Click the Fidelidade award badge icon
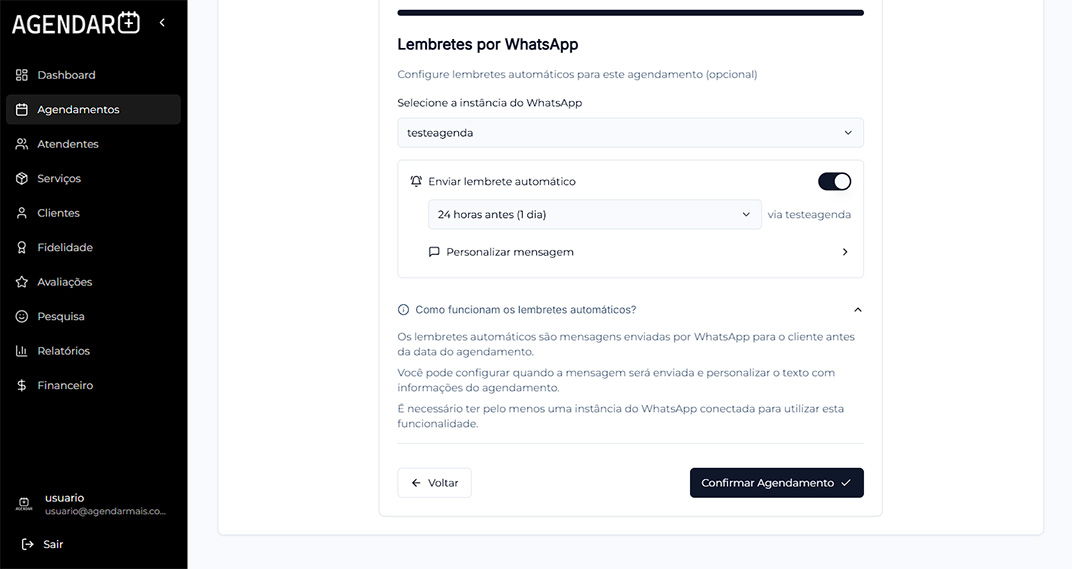 pos(22,248)
